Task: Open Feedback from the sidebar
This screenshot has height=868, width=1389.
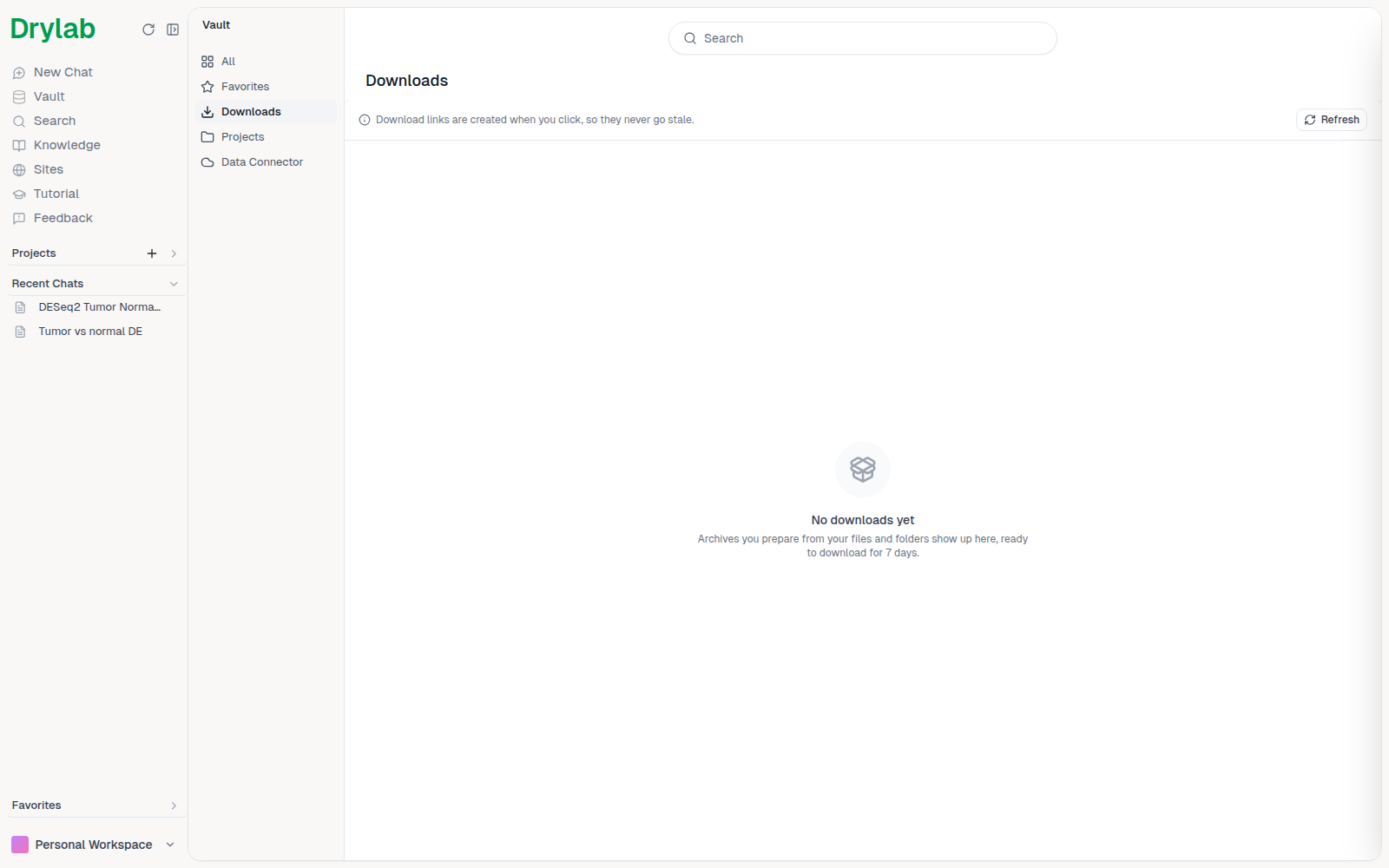Action: (63, 218)
